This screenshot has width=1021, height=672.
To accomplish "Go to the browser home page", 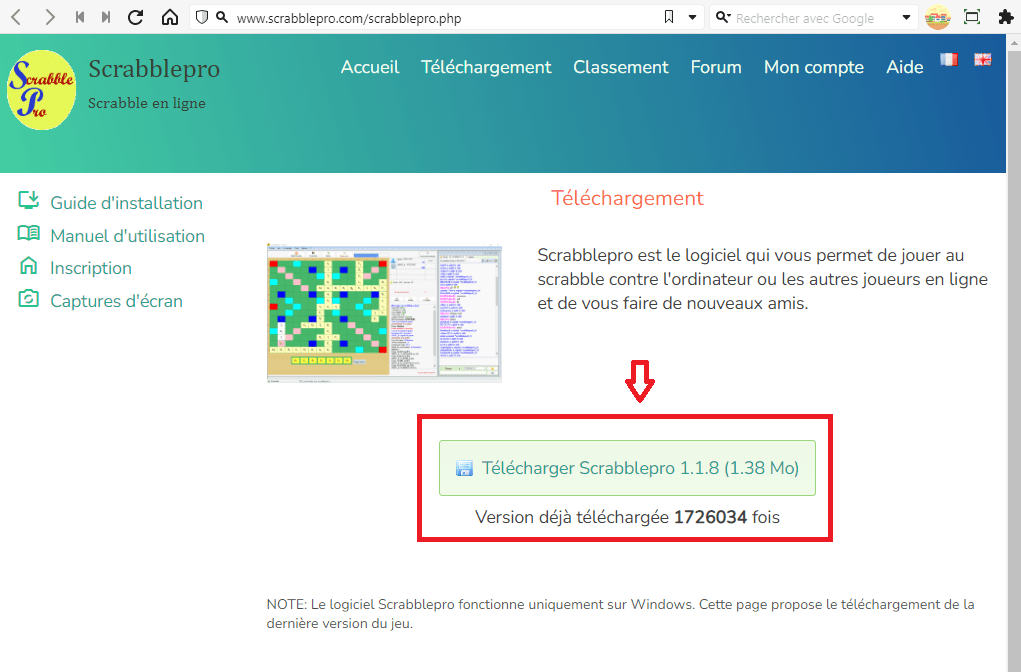I will coord(169,18).
